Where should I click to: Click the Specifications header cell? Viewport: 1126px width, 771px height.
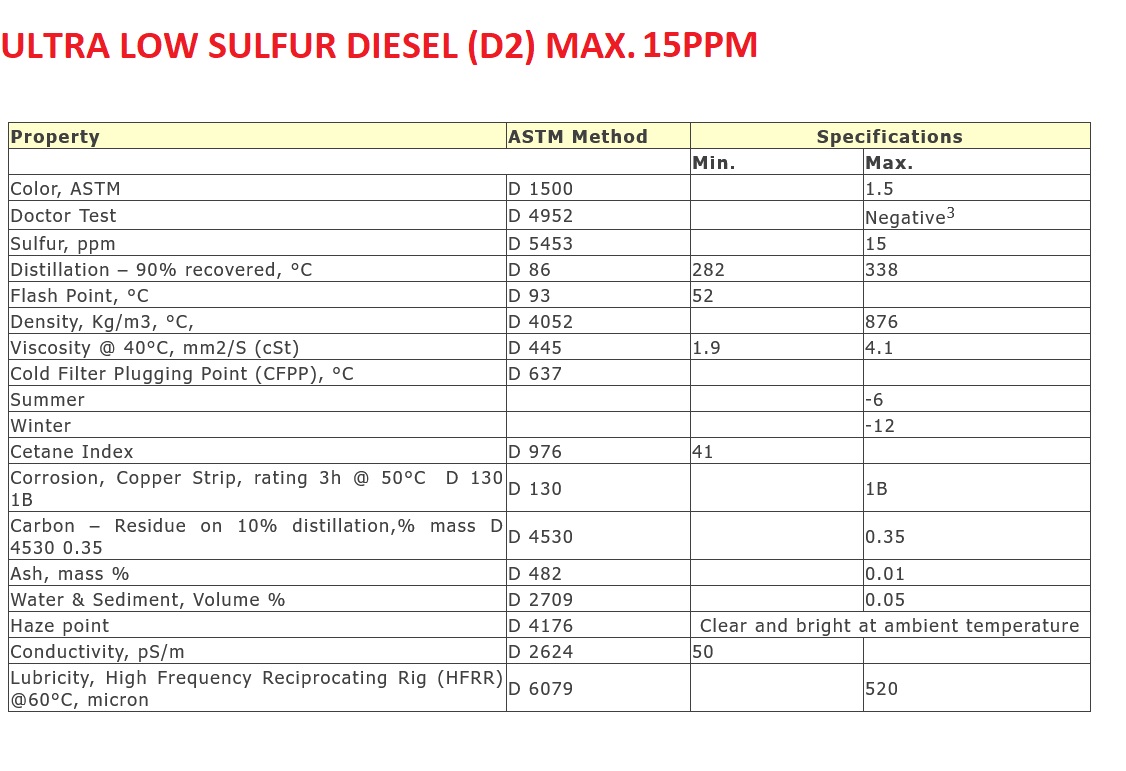[x=889, y=137]
